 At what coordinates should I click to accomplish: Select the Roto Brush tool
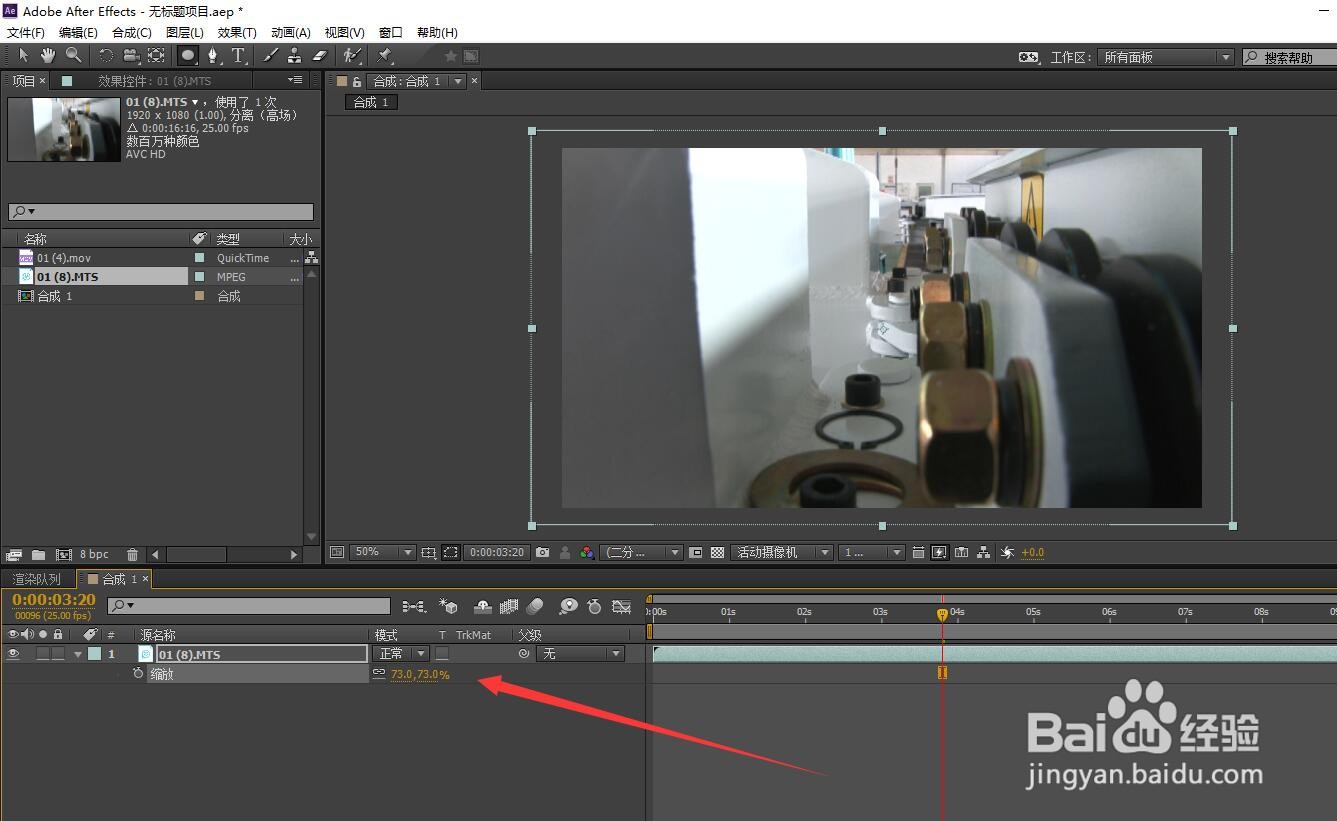coord(352,56)
